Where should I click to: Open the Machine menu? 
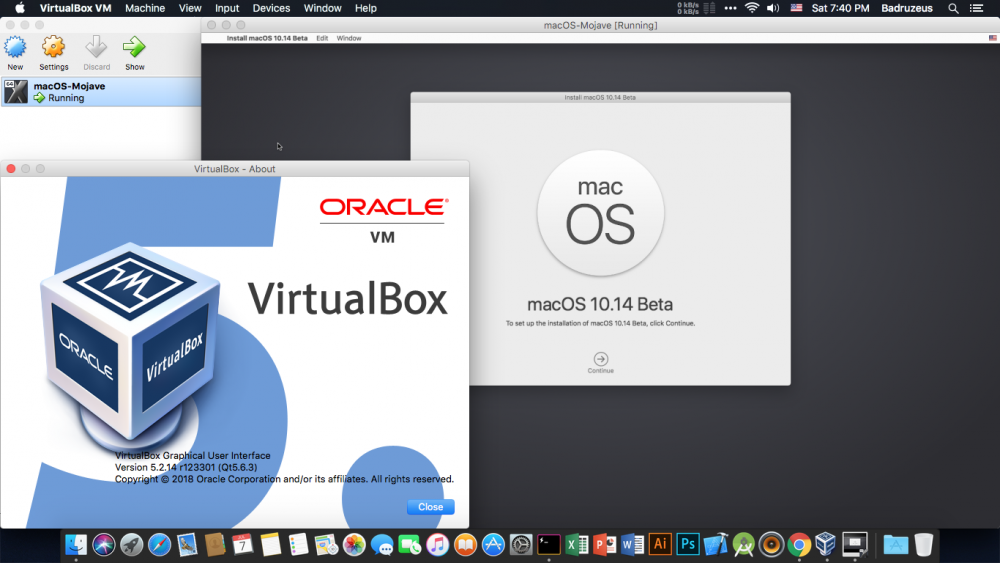pyautogui.click(x=145, y=8)
